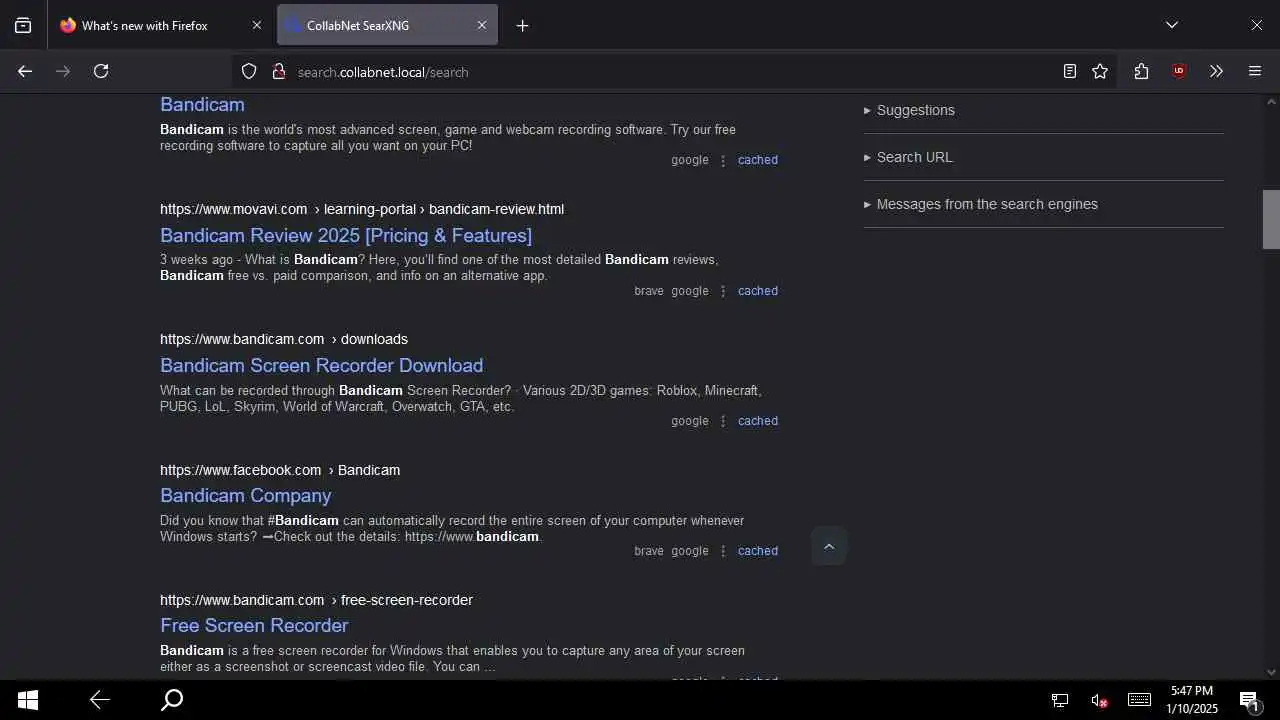This screenshot has height=720, width=1280.
Task: Go back one page in Firefox
Action: pos(25,71)
